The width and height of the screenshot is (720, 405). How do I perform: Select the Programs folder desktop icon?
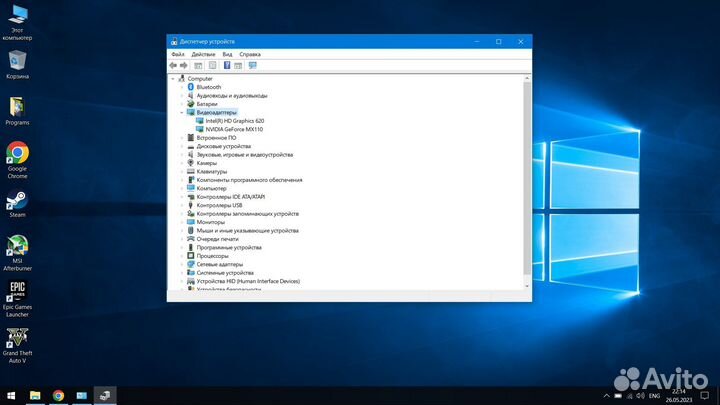(x=17, y=111)
